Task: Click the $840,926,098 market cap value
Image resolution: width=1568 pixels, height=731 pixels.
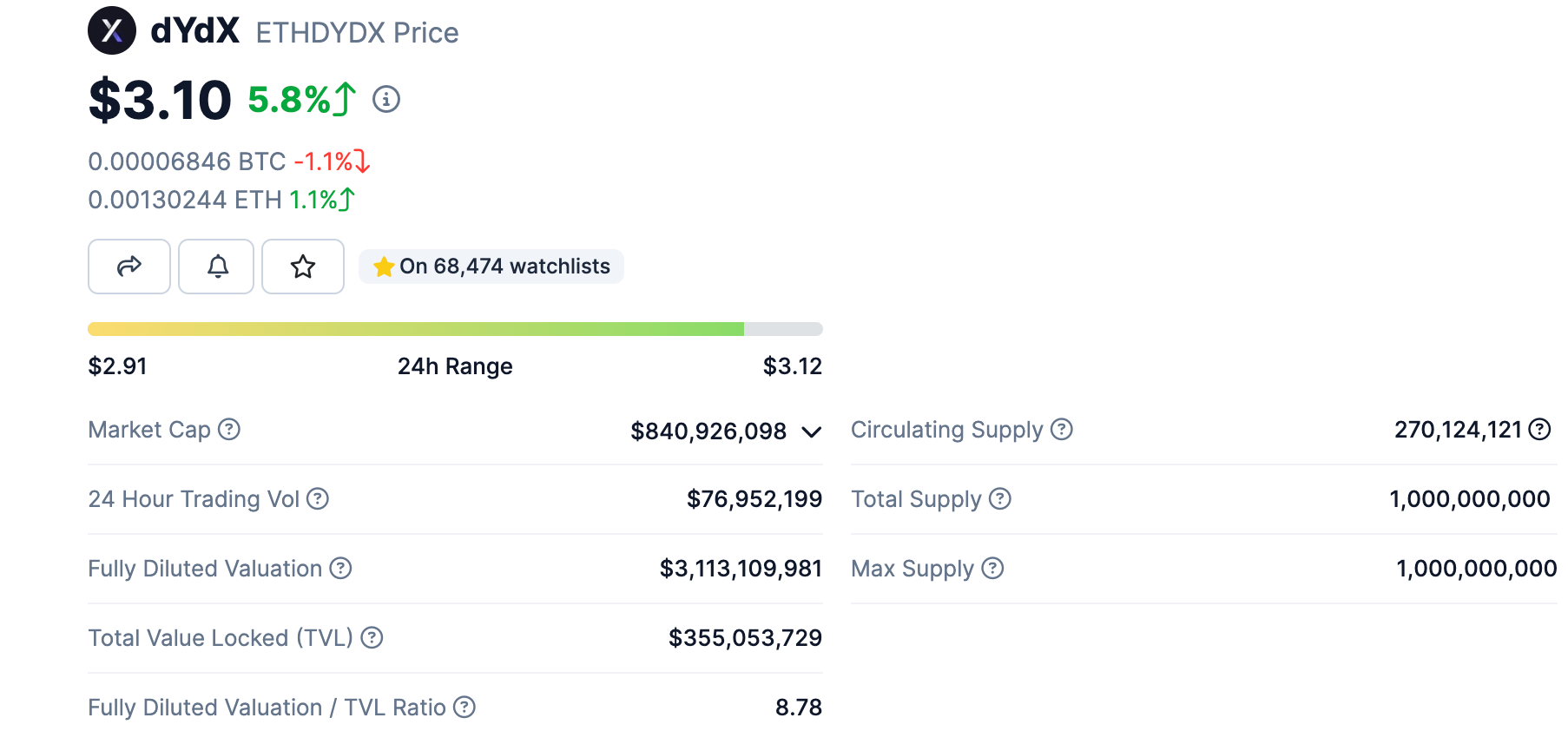Action: [x=708, y=431]
